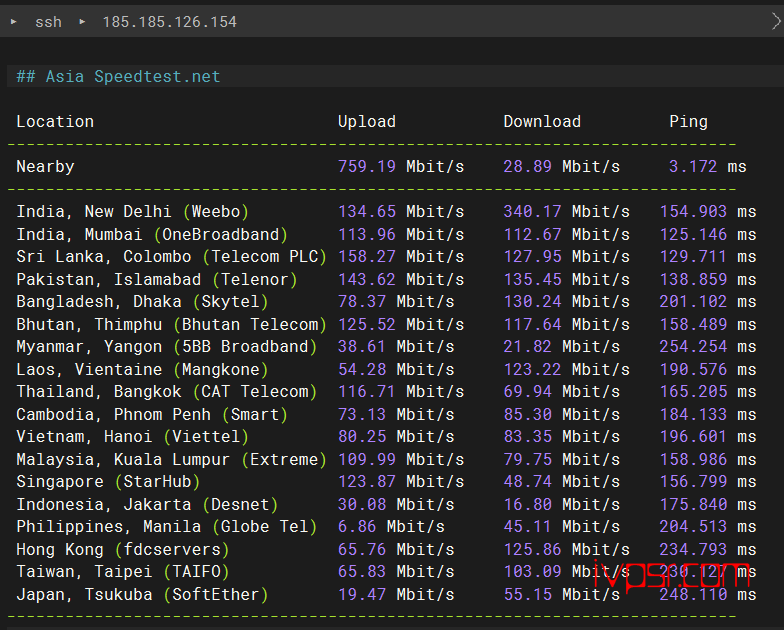This screenshot has height=630, width=784.
Task: Click the arrow before the IP address
Action: tap(82, 22)
